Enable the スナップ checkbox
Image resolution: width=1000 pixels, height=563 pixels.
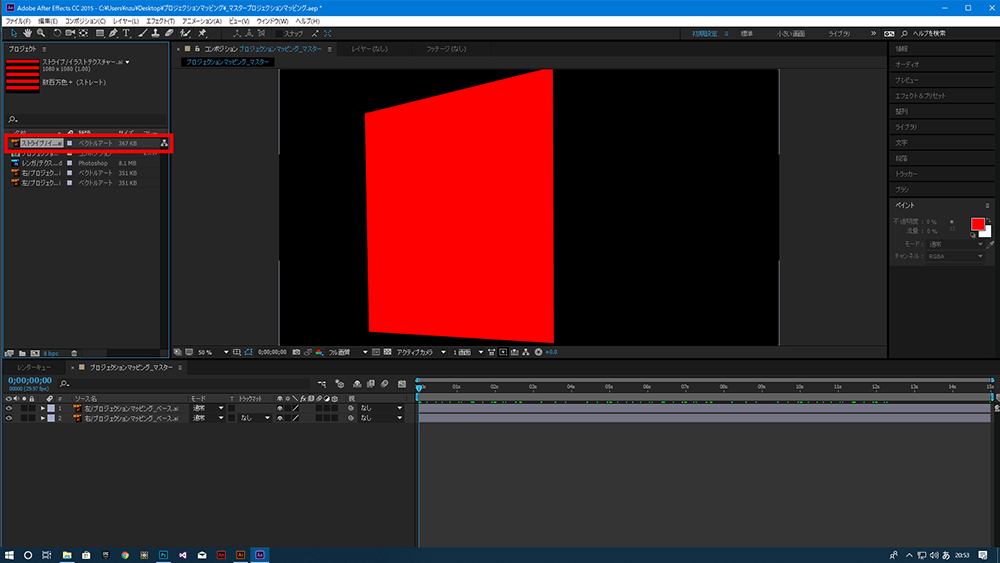[279, 33]
